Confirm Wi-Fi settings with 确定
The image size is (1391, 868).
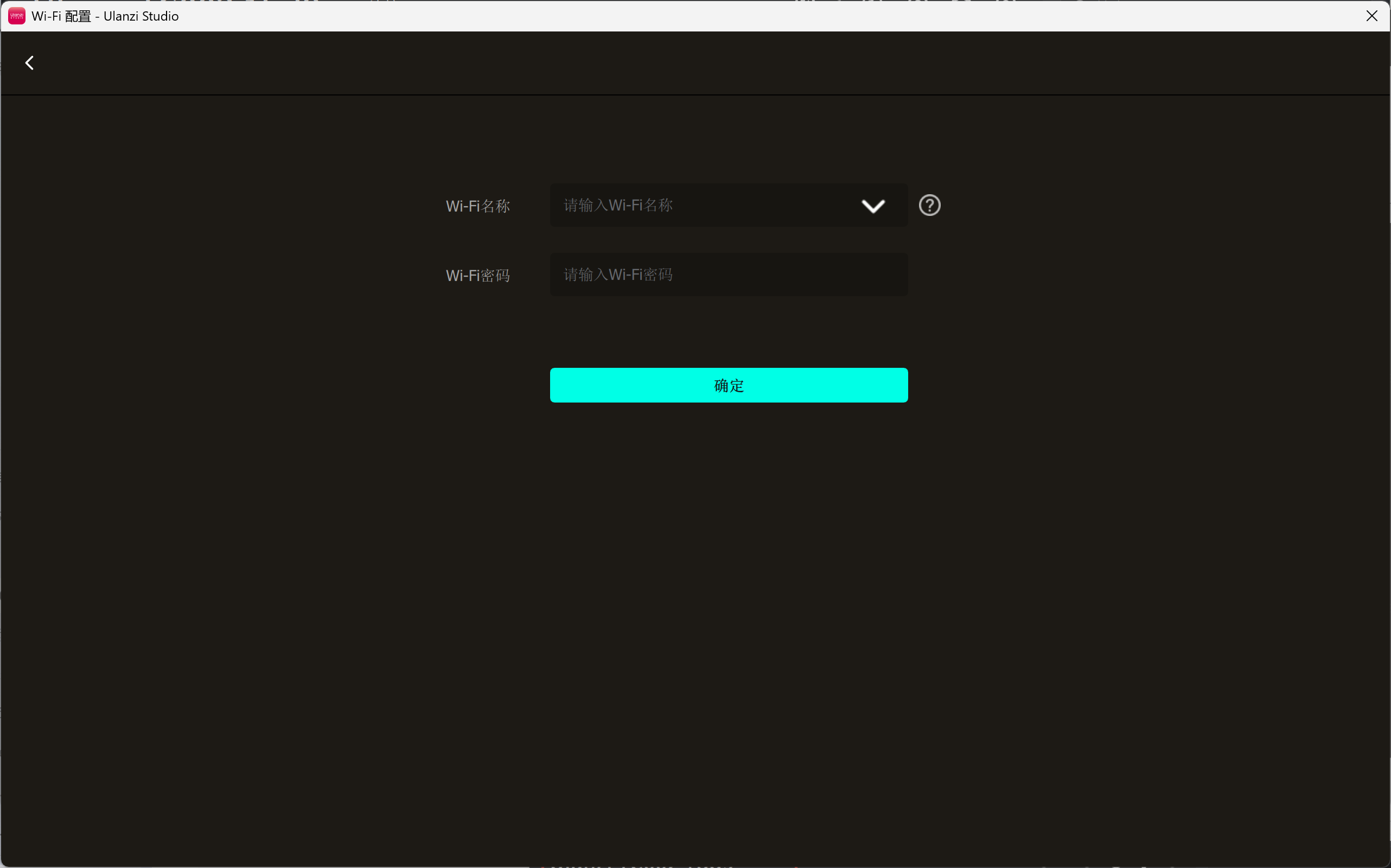[729, 385]
